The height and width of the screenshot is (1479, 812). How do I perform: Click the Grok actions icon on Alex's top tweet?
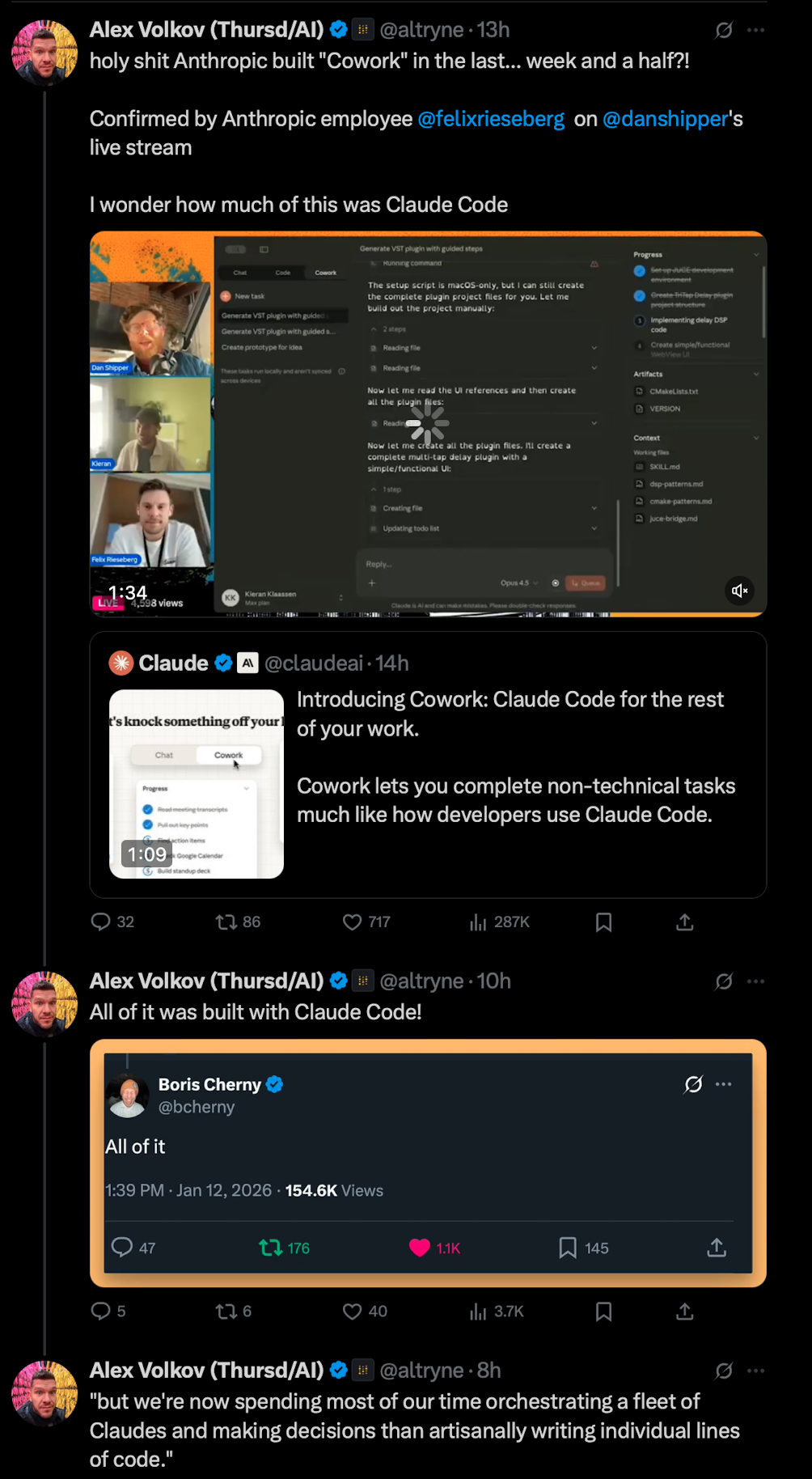[724, 30]
